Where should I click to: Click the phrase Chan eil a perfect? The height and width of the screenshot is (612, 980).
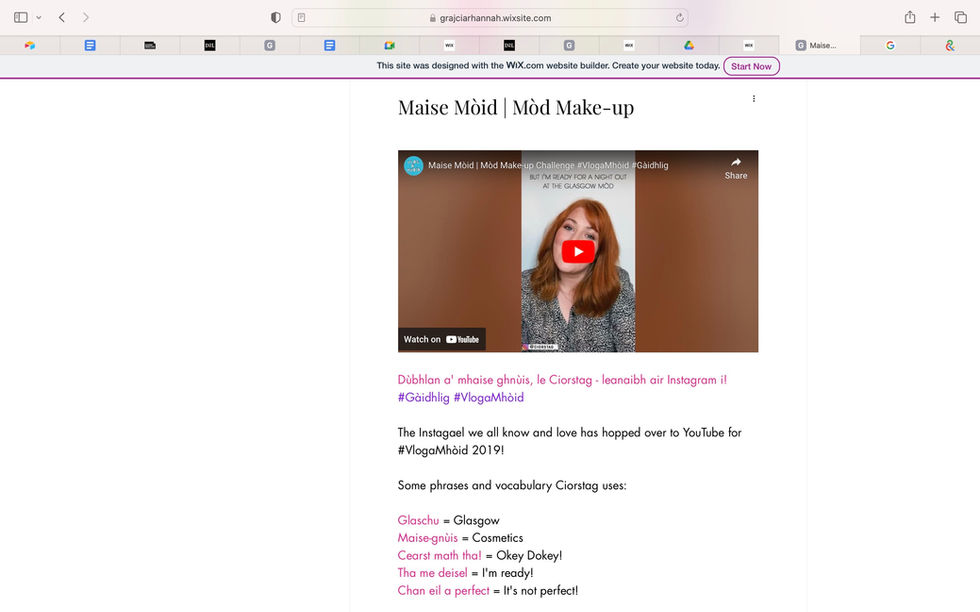coord(444,590)
